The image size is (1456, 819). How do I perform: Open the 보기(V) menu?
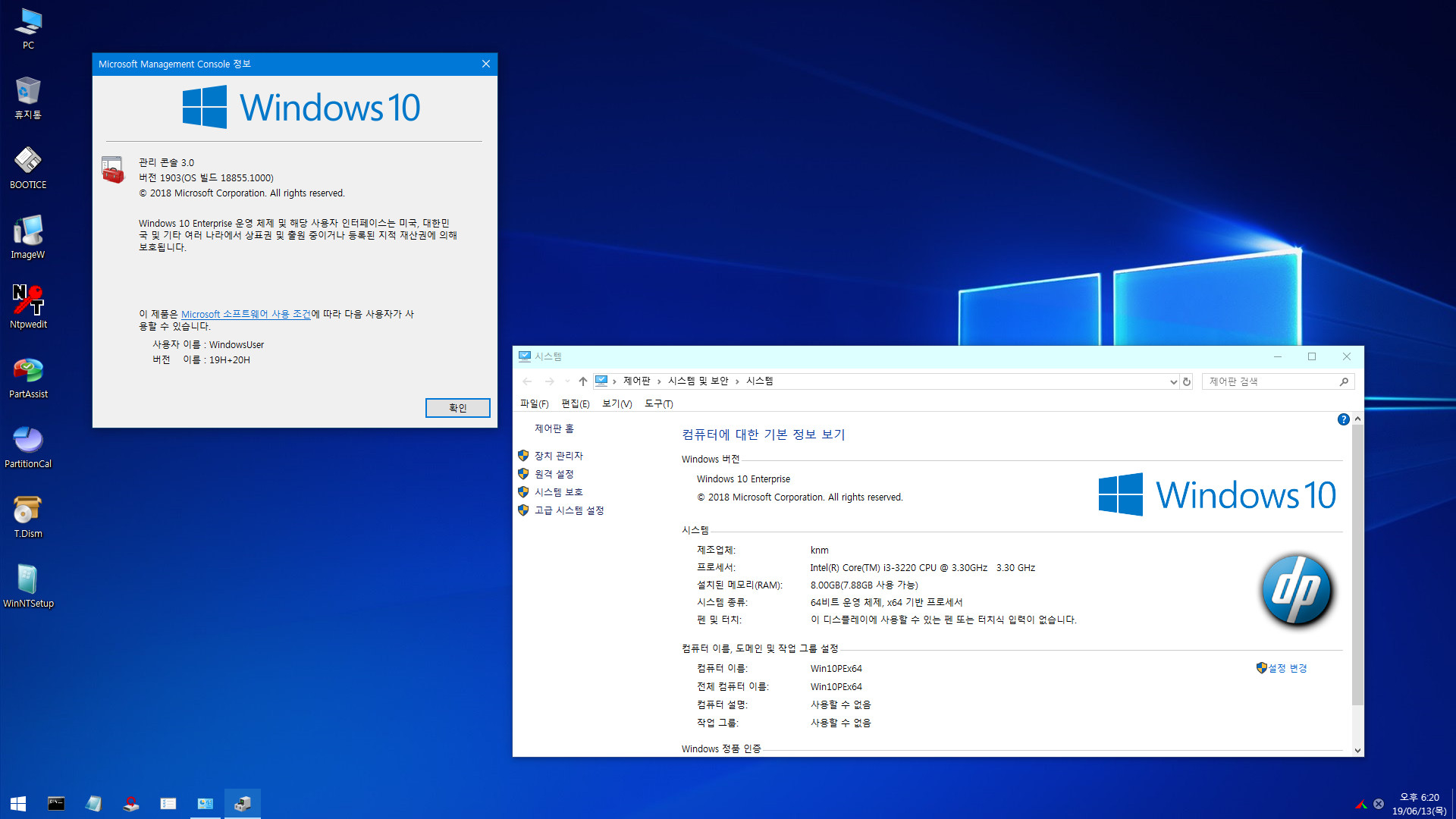pos(617,403)
